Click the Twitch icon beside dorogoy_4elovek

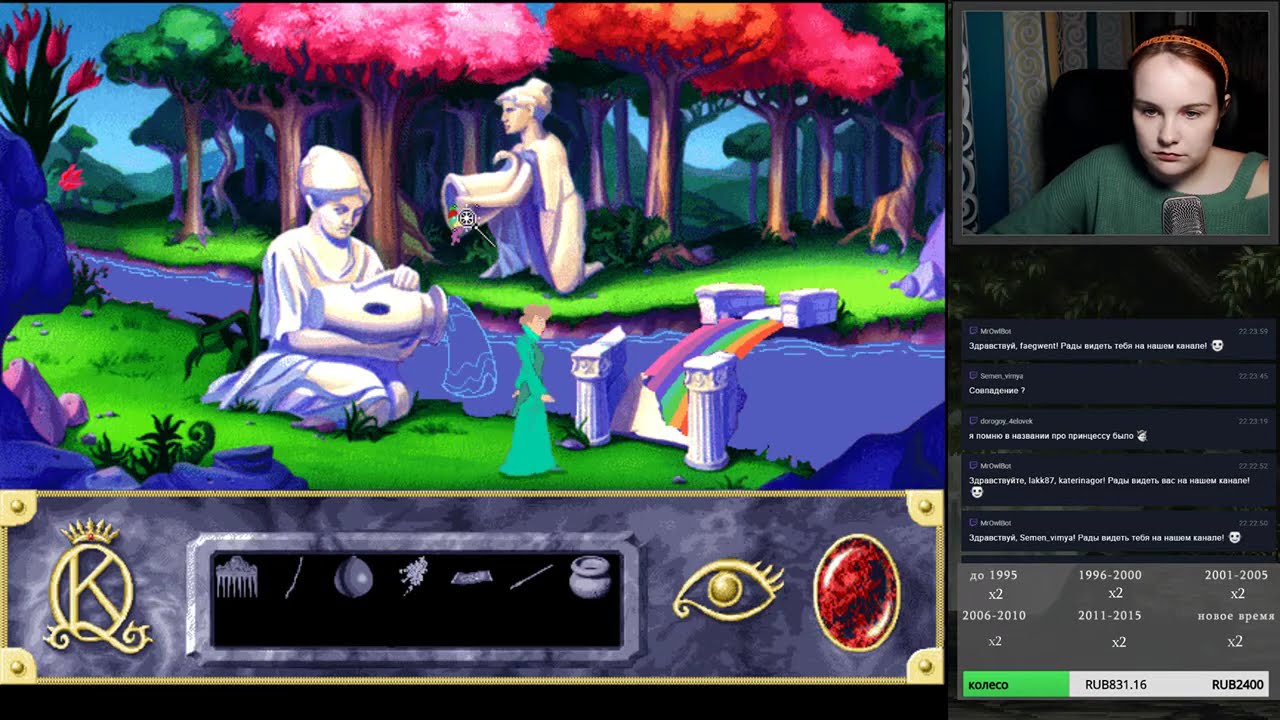click(974, 421)
